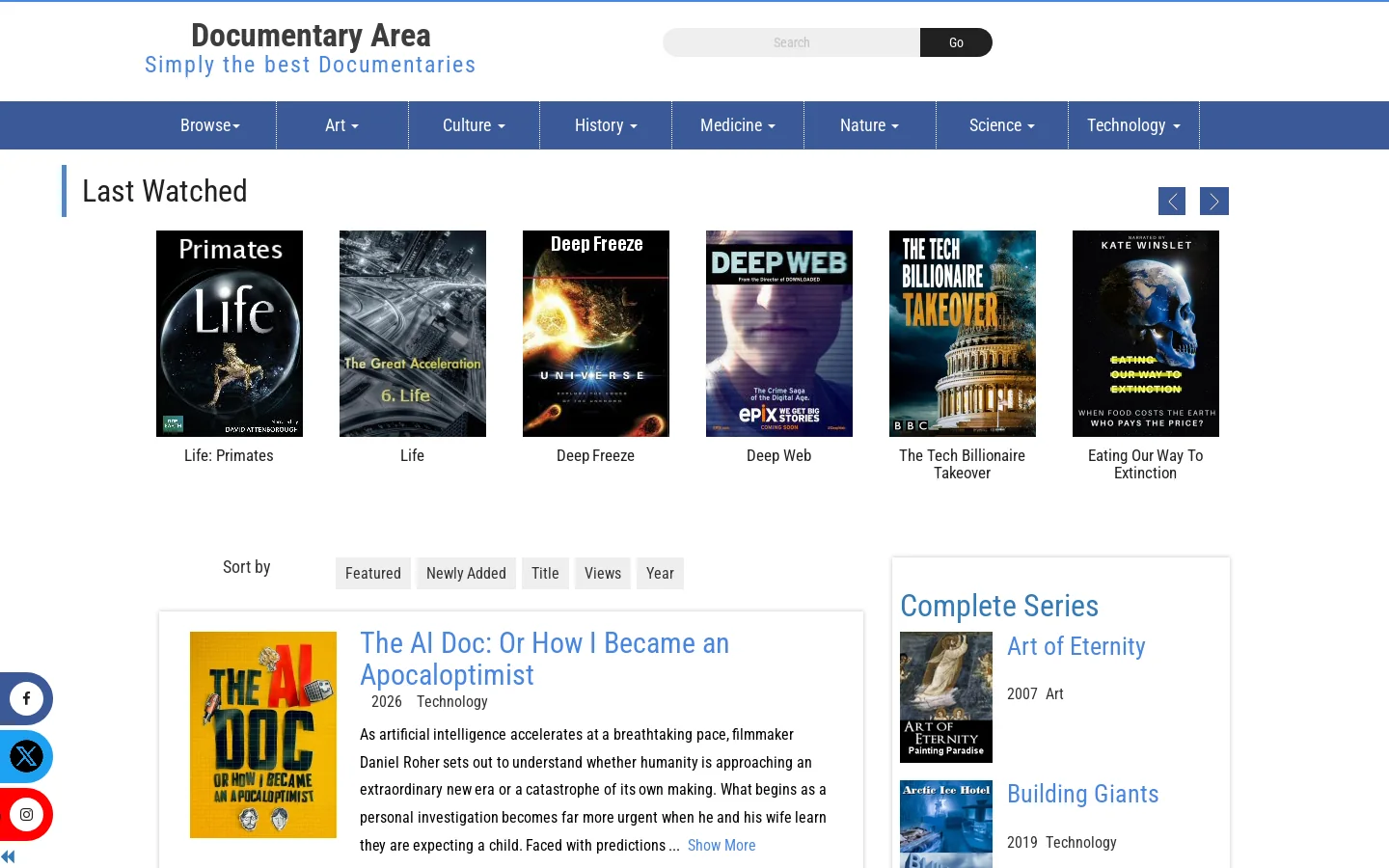Go to next Last Watched items arrow
This screenshot has height=868, width=1389.
(x=1214, y=201)
